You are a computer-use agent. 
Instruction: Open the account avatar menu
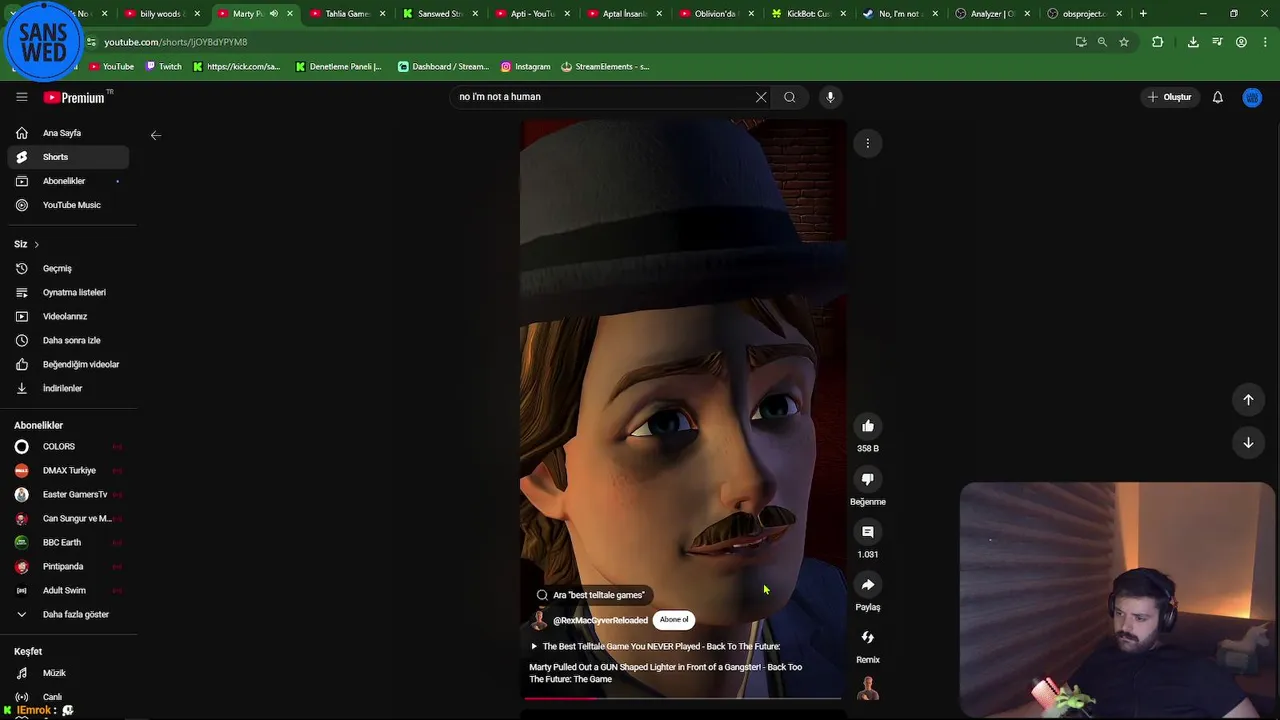click(1252, 97)
